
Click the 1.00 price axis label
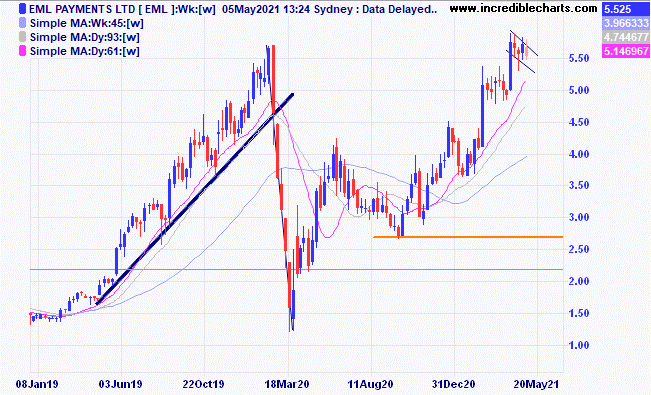click(579, 345)
